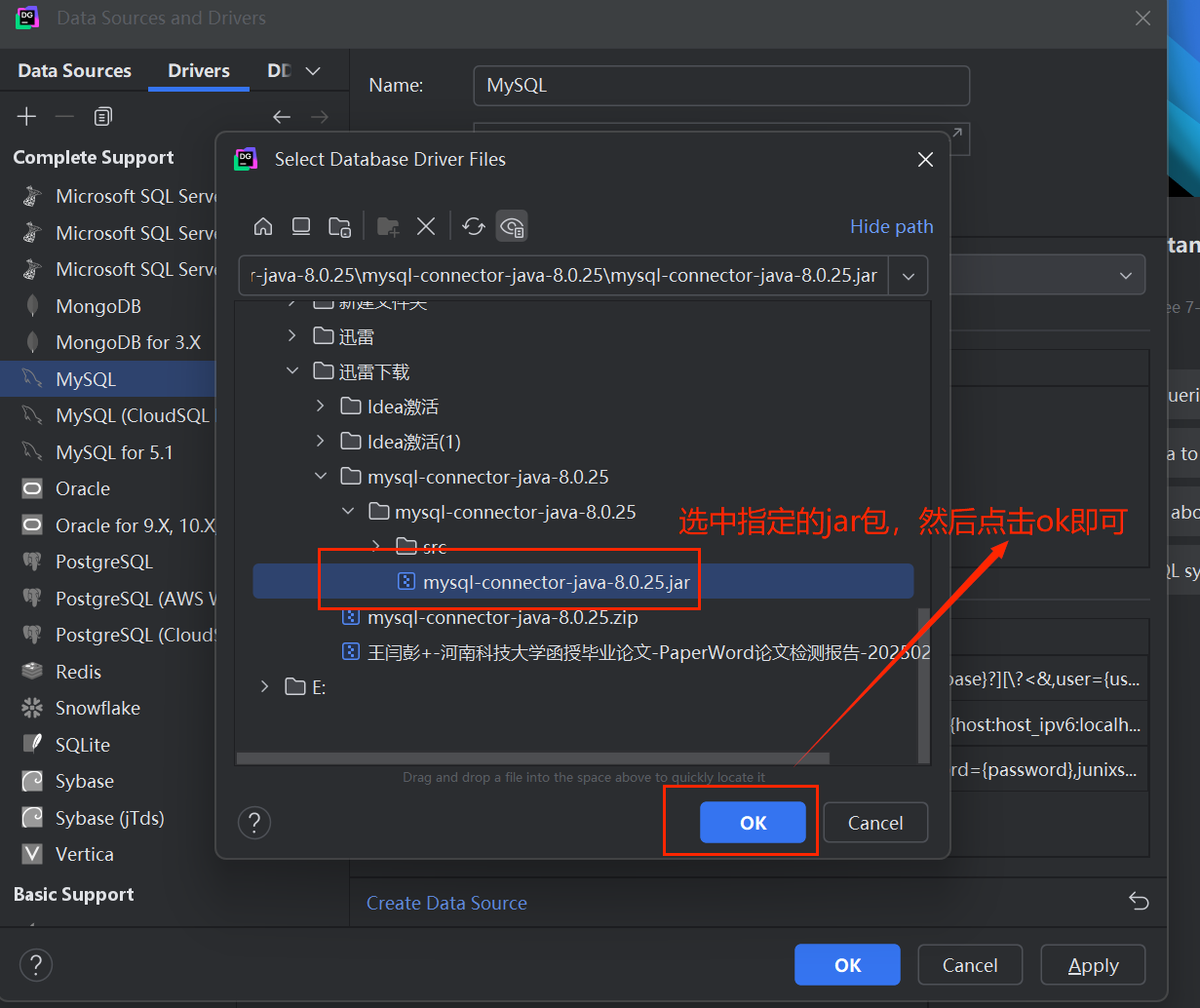Click OK in Data Sources and Drivers window
The height and width of the screenshot is (1008, 1200).
pyautogui.click(x=847, y=965)
